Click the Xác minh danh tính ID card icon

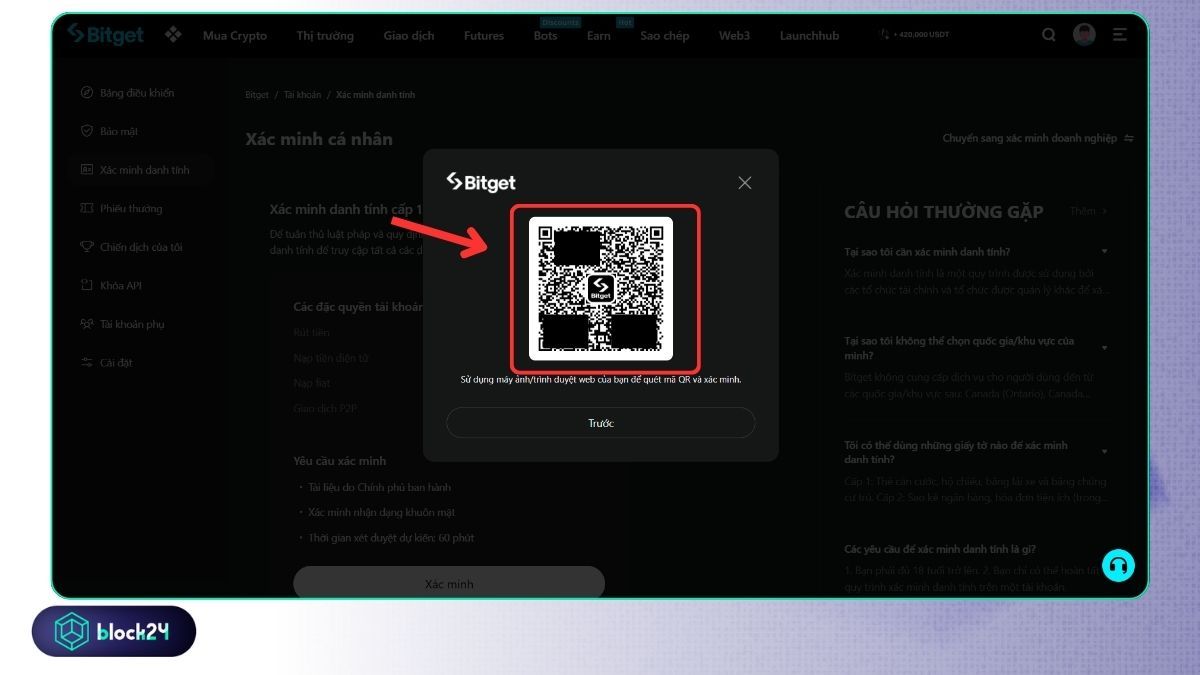tap(87, 170)
